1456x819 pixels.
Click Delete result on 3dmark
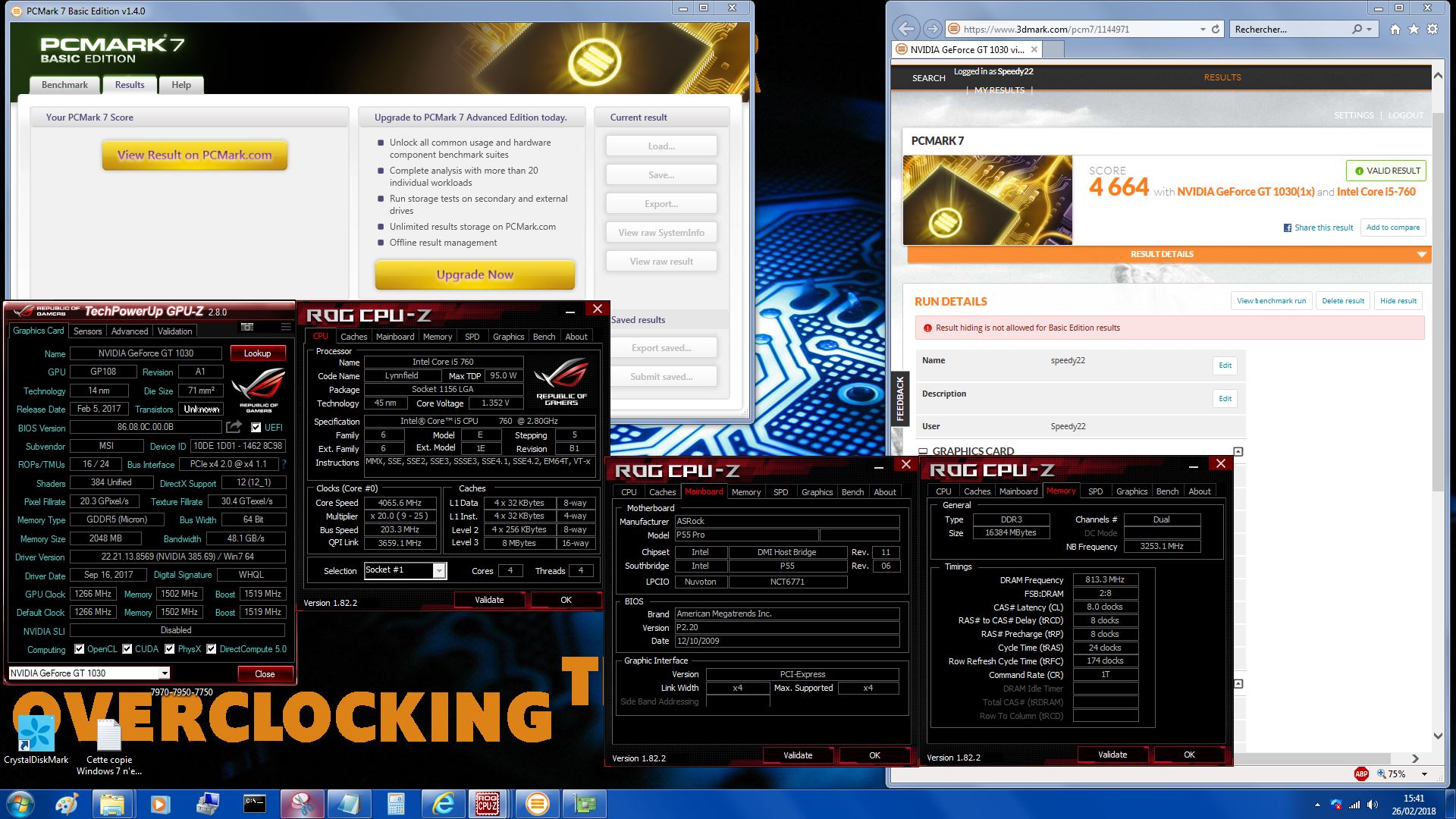(1342, 301)
